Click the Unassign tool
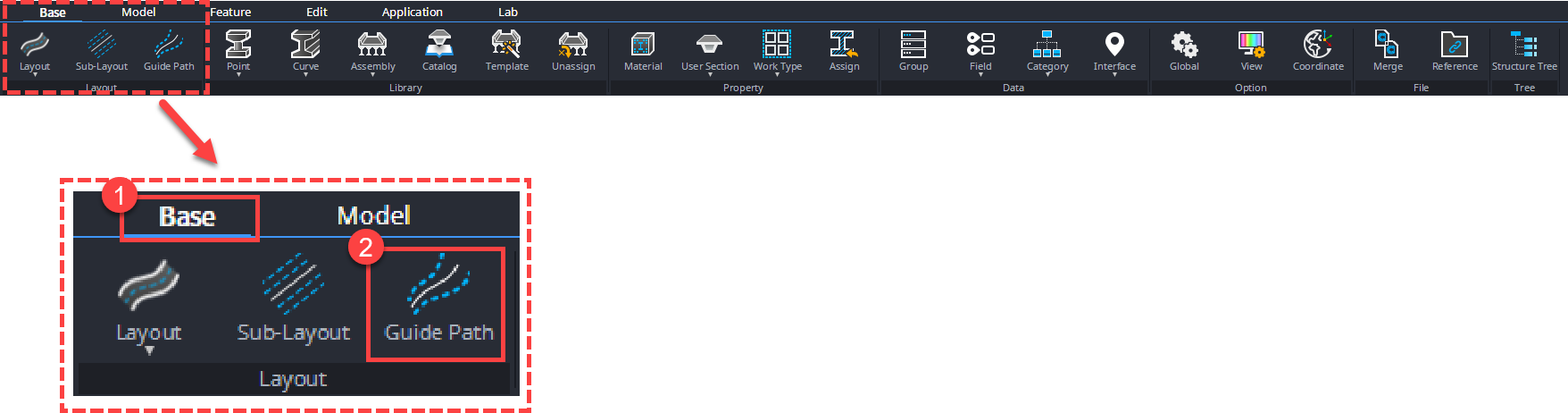 (573, 50)
